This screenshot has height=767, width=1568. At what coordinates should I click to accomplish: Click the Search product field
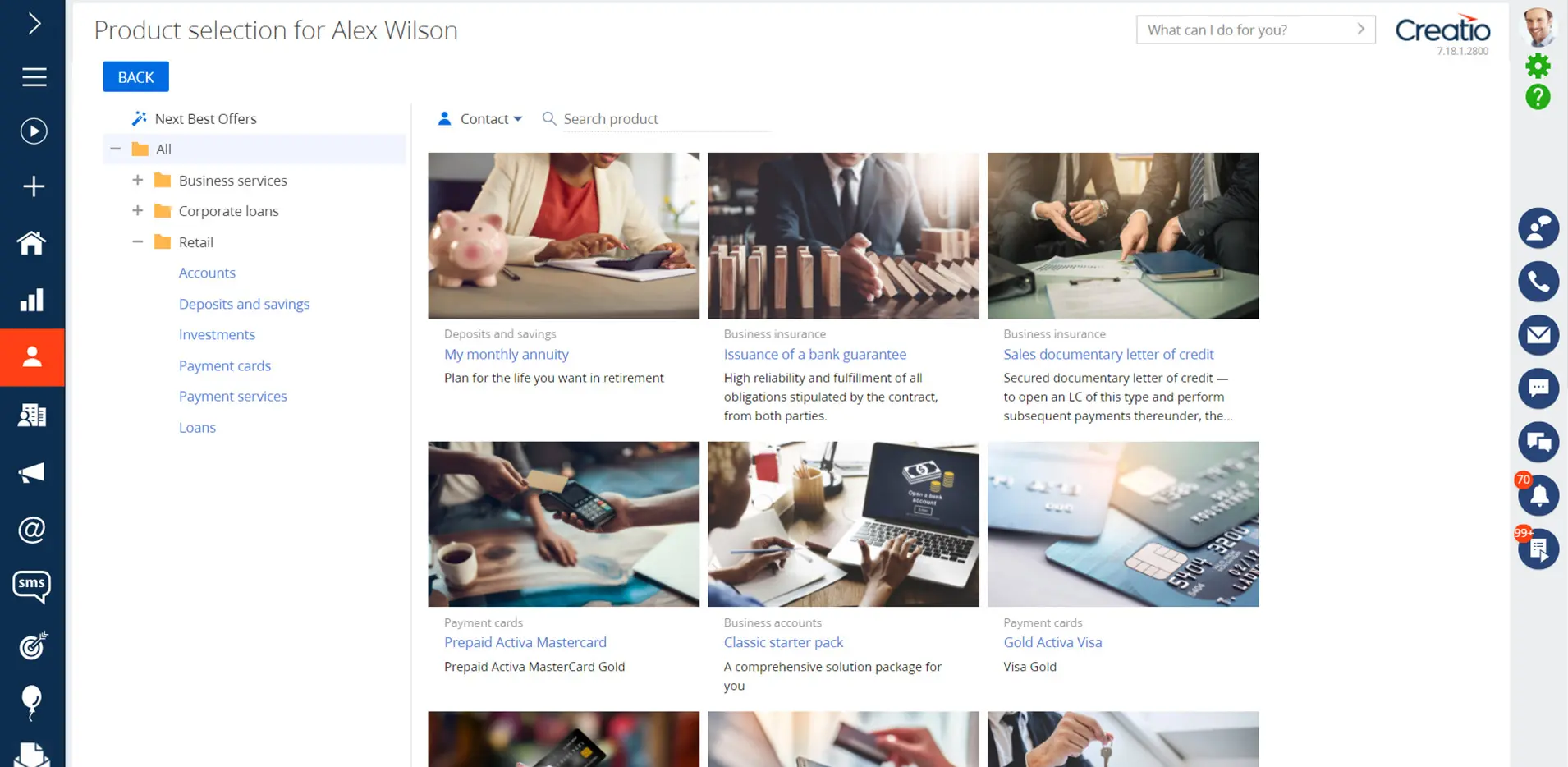(x=666, y=119)
